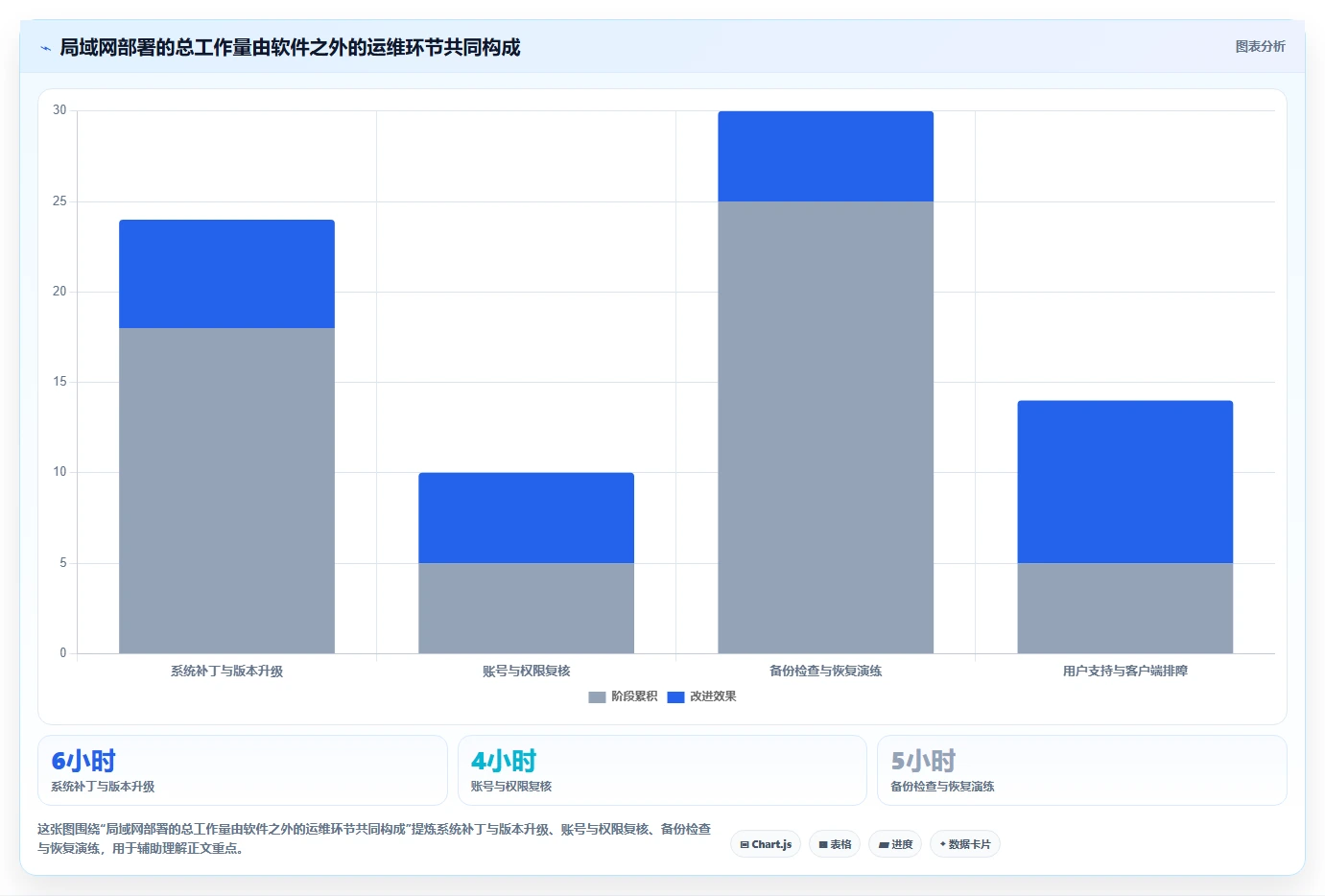Click the x-axis label 系统补丁与版本升级

click(x=226, y=672)
